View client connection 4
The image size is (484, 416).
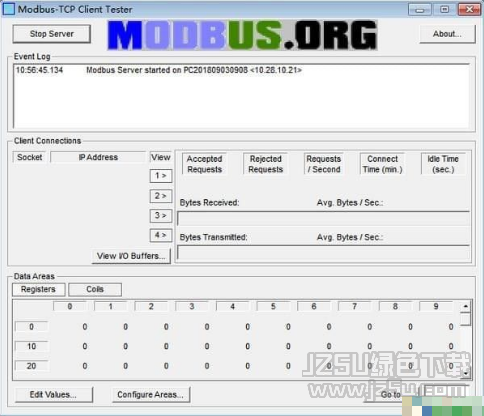pos(161,235)
